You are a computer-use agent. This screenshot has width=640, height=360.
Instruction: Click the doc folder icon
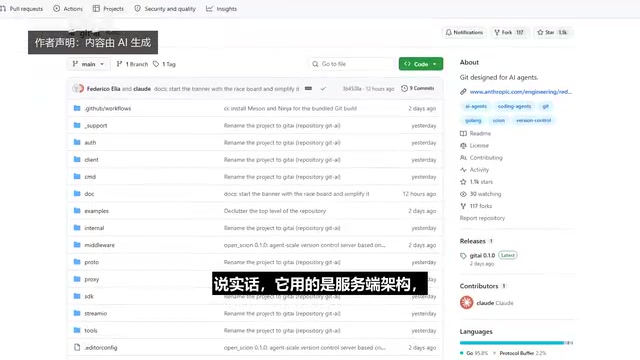(x=77, y=194)
